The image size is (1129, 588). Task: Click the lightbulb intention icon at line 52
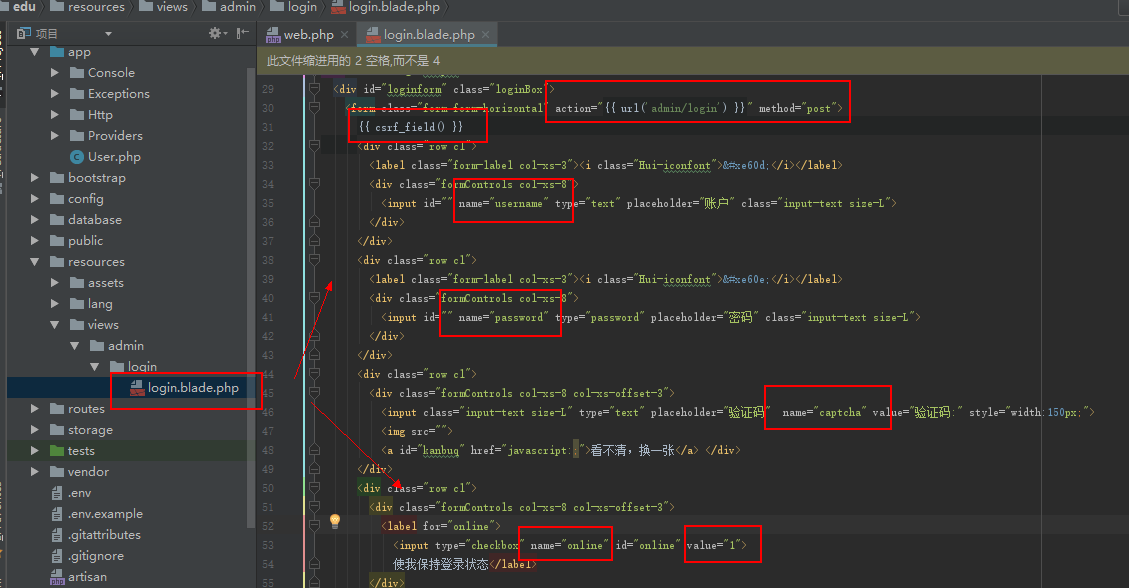[x=335, y=521]
